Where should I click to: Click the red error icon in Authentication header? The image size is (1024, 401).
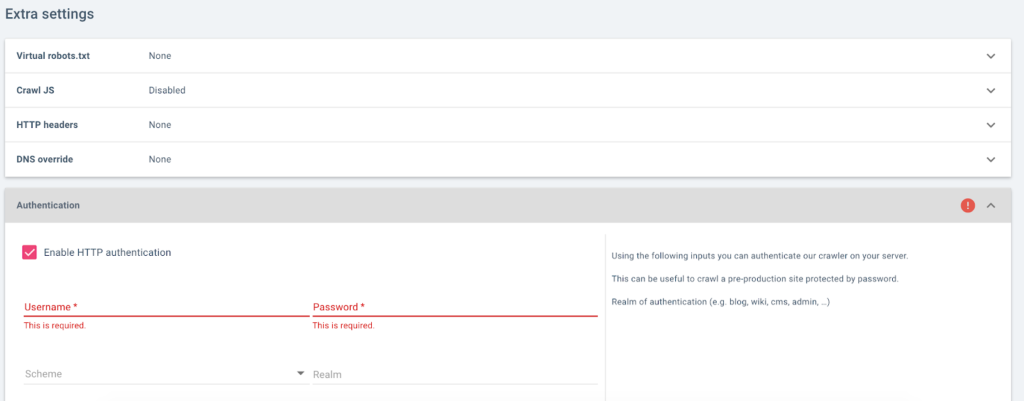(967, 205)
